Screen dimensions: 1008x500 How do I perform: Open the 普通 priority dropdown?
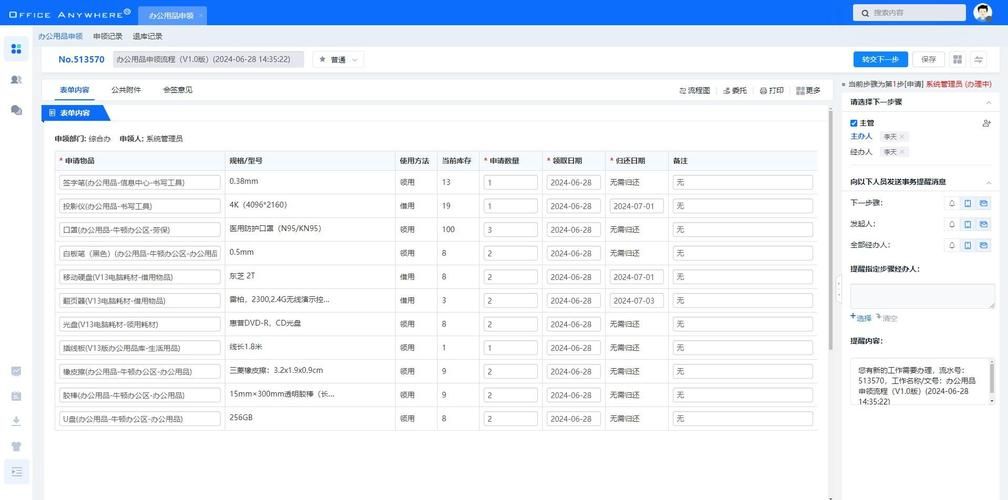339,59
